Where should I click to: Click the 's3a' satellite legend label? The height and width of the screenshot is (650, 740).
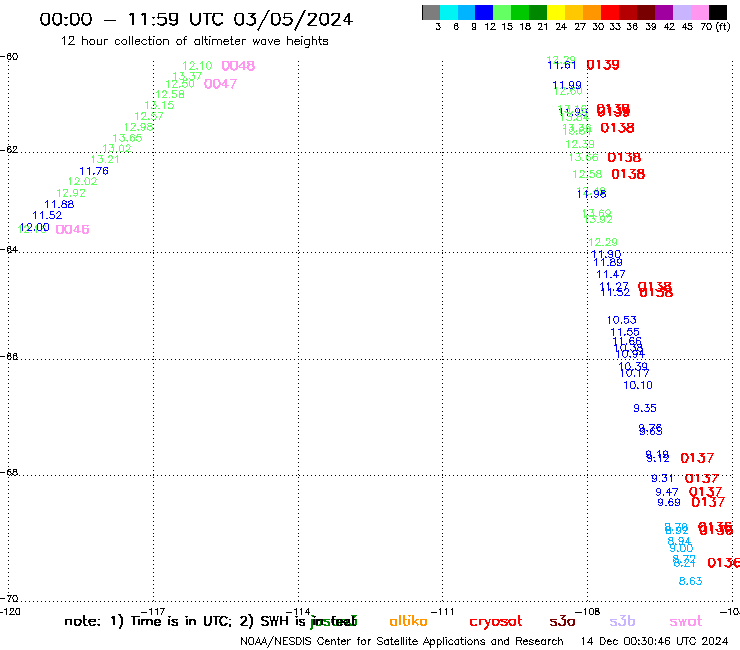562,622
